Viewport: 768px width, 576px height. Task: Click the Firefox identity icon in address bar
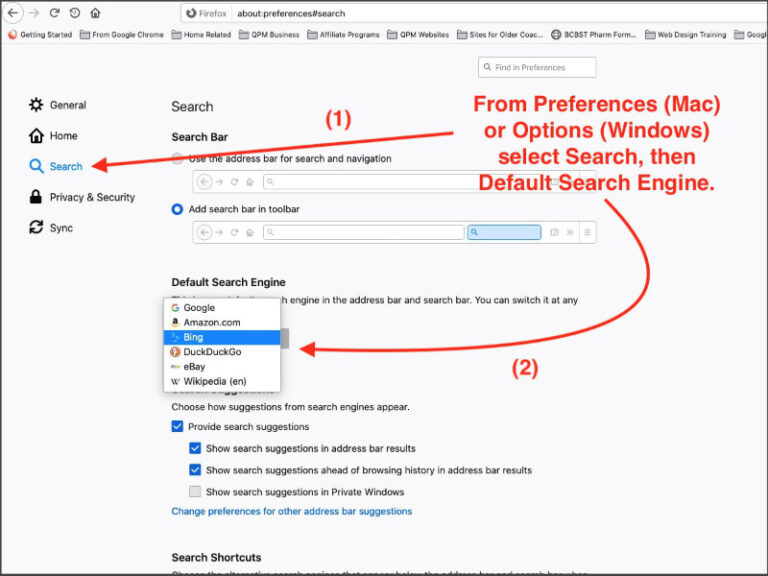point(207,14)
